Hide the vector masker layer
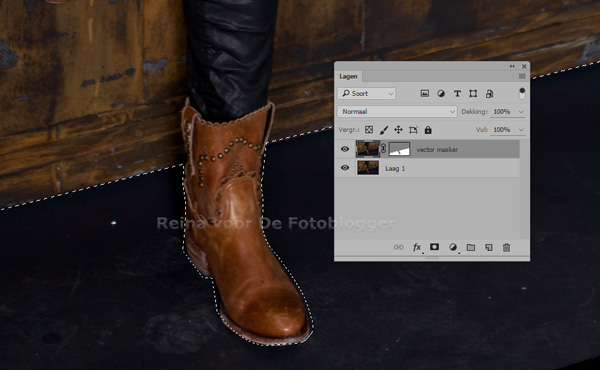Screen dimensions: 600x370 (x=345, y=149)
